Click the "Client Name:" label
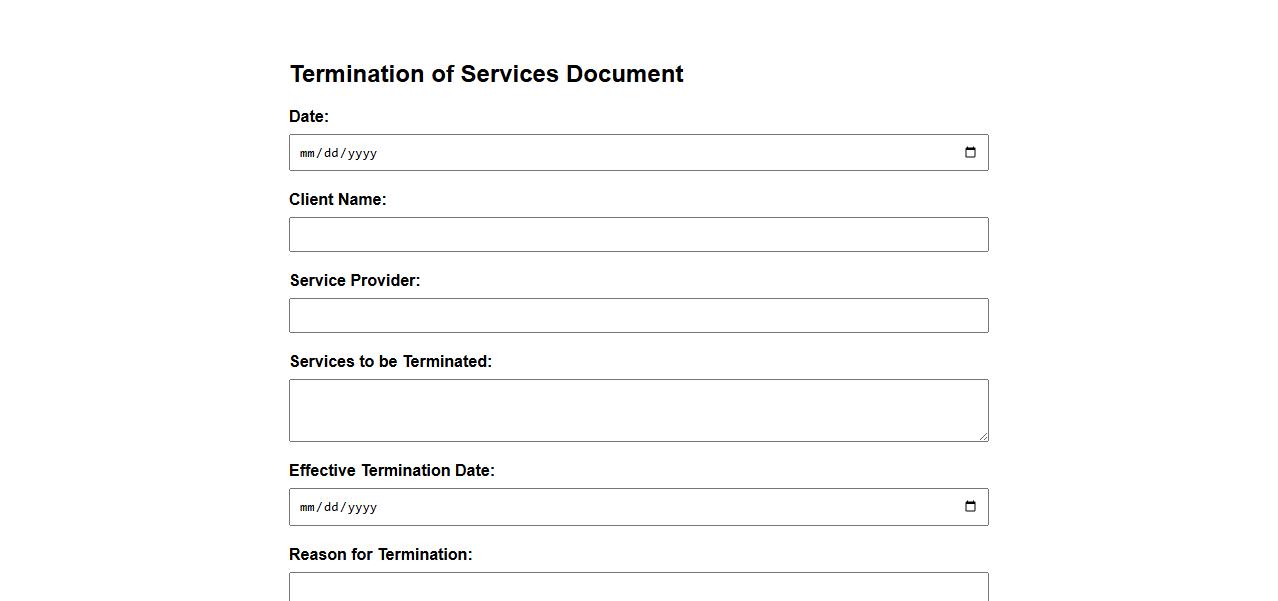The width and height of the screenshot is (1278, 601). (338, 200)
